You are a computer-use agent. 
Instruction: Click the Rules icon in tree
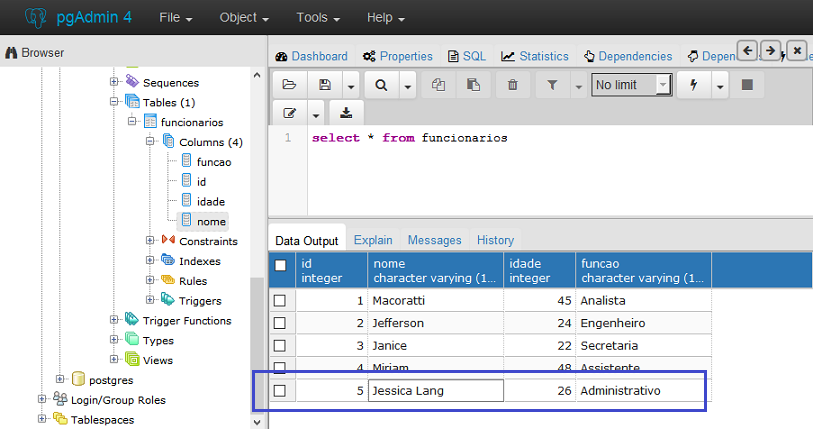[168, 280]
